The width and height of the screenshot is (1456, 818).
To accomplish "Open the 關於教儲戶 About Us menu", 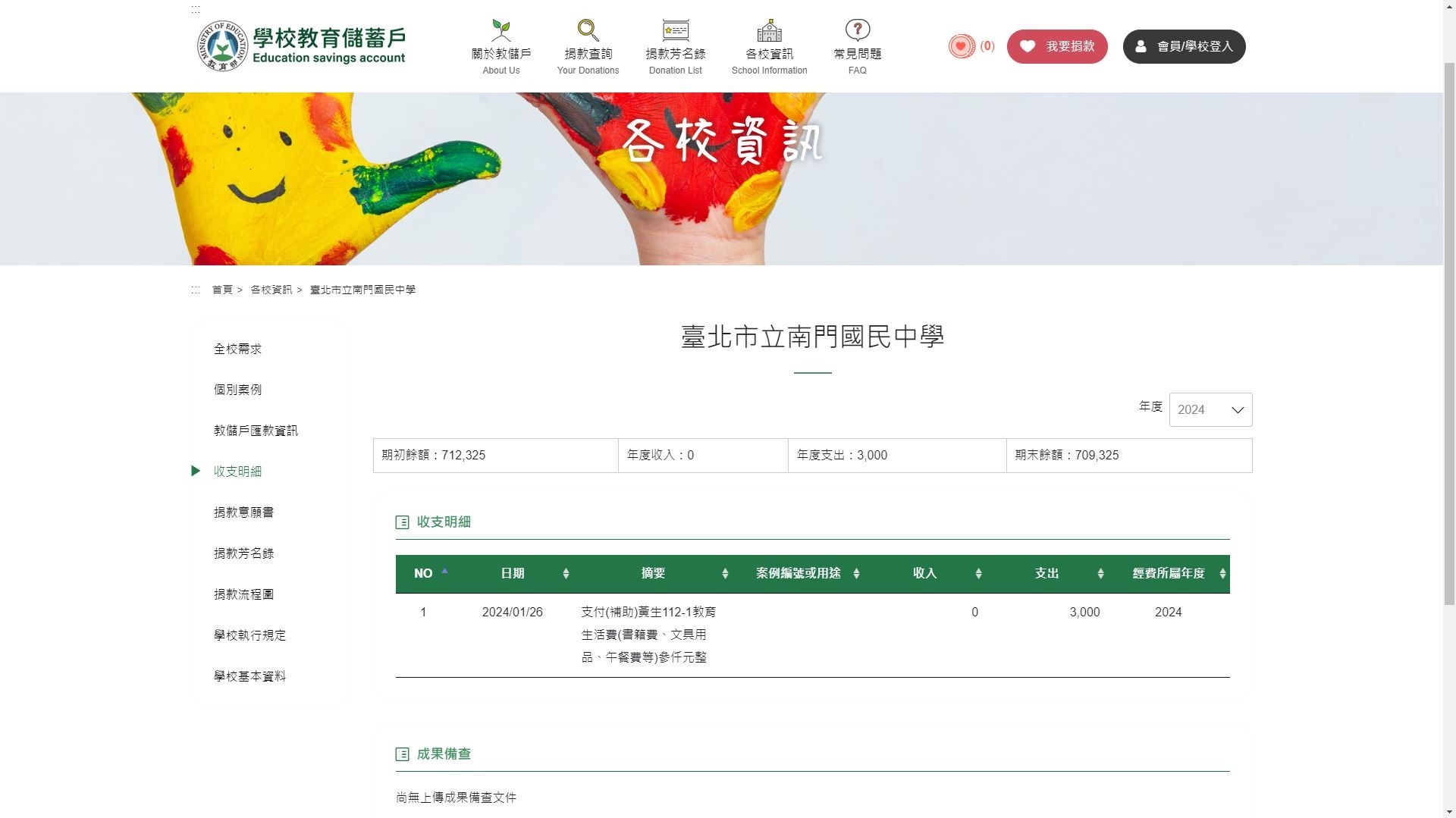I will [500, 47].
